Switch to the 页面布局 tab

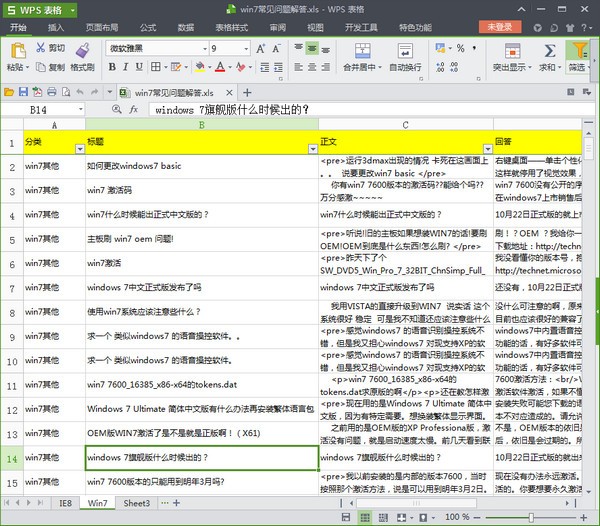pyautogui.click(x=102, y=27)
